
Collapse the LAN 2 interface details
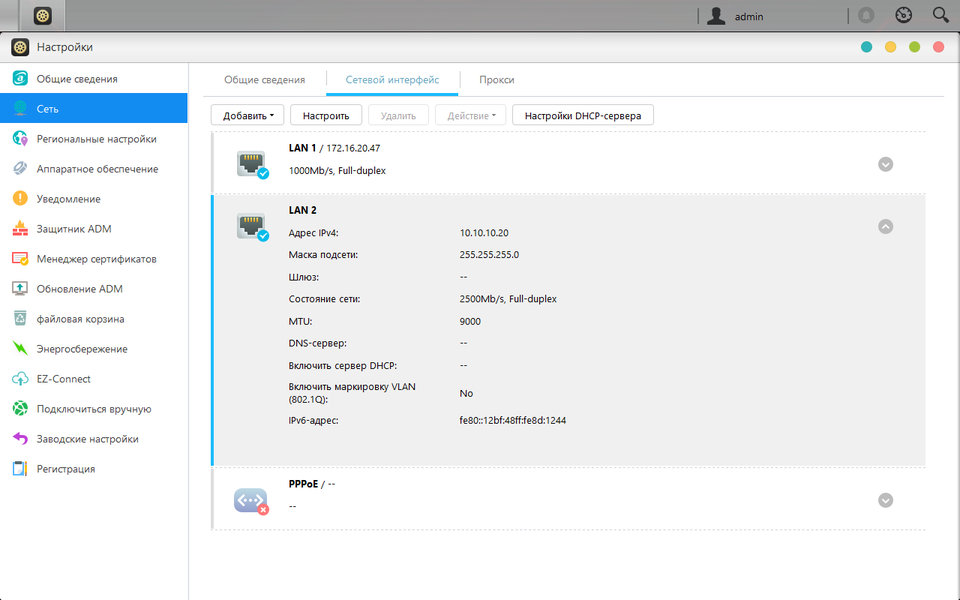885,227
